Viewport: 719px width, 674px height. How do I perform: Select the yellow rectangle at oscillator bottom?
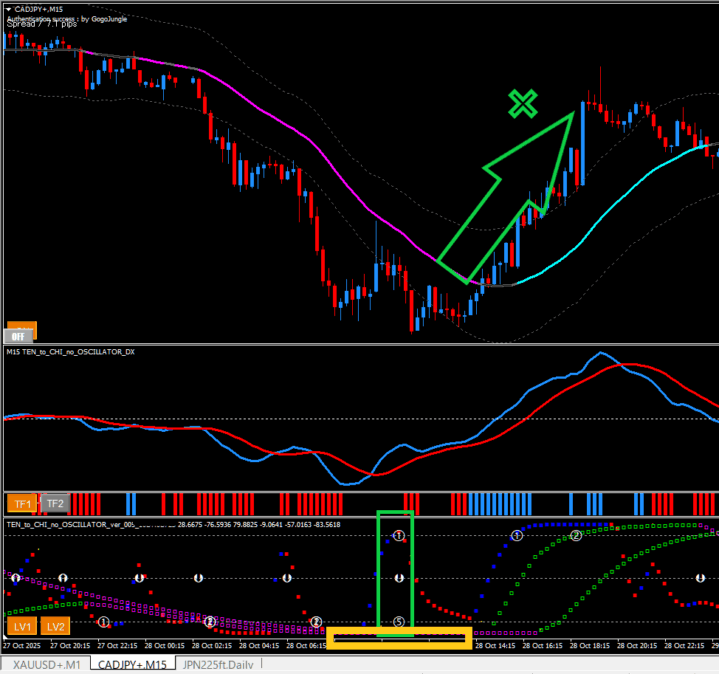pos(398,639)
